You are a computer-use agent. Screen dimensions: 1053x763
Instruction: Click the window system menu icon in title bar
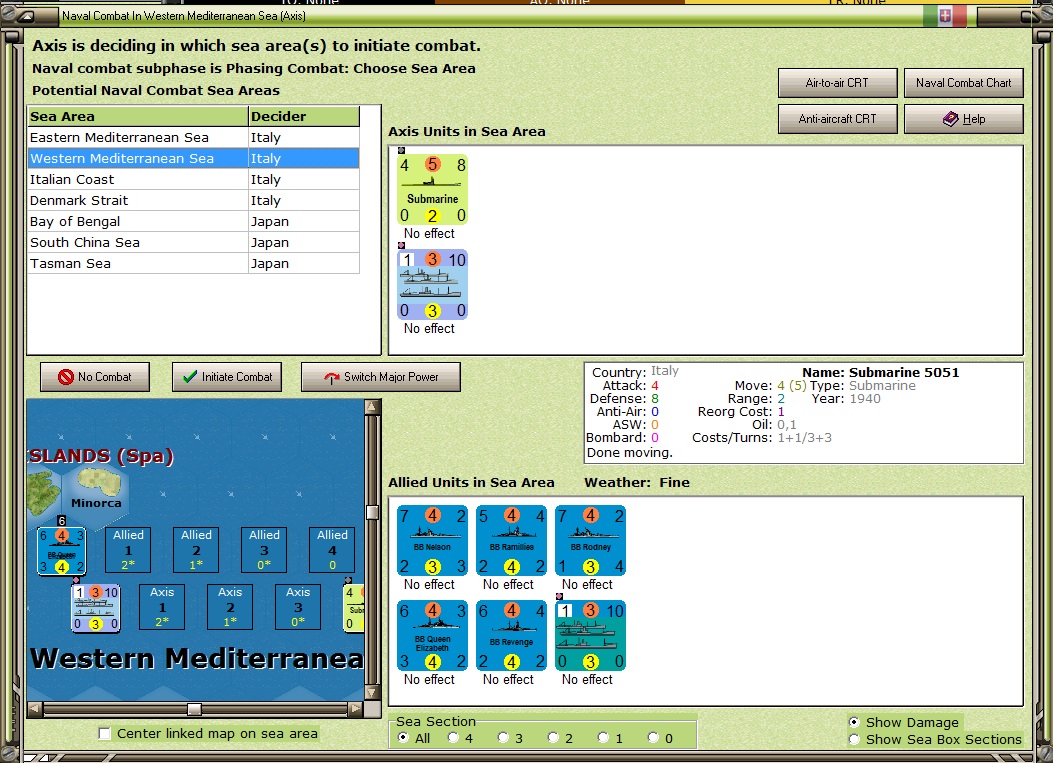coord(26,15)
